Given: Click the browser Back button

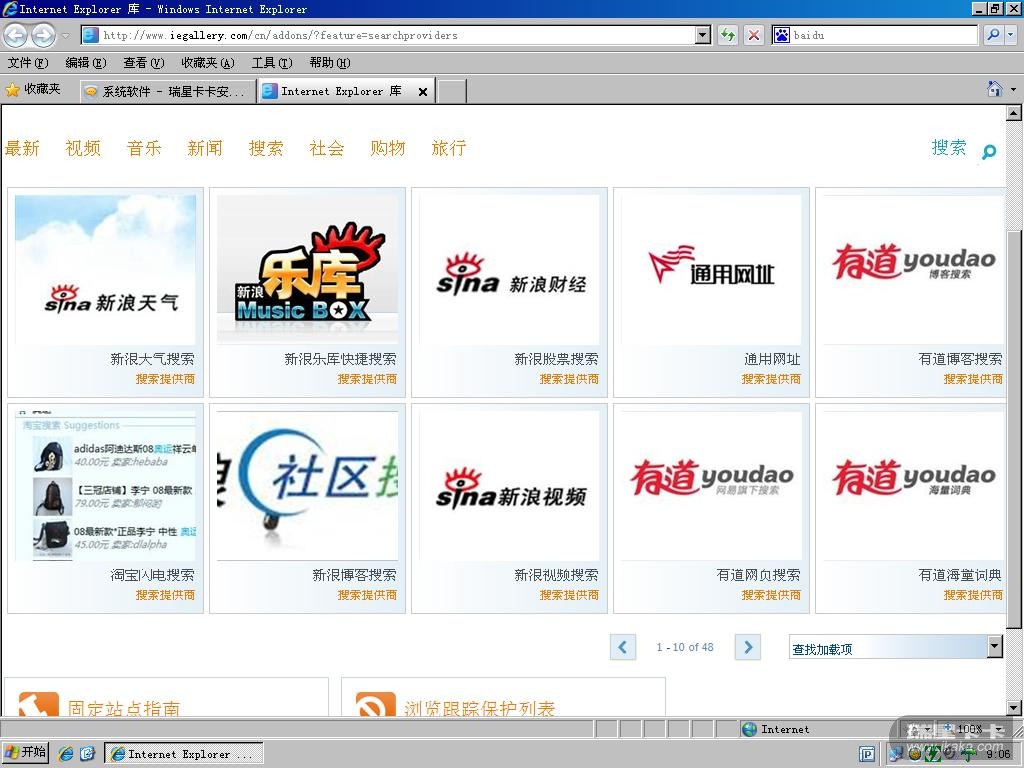Looking at the screenshot, I should pyautogui.click(x=16, y=35).
